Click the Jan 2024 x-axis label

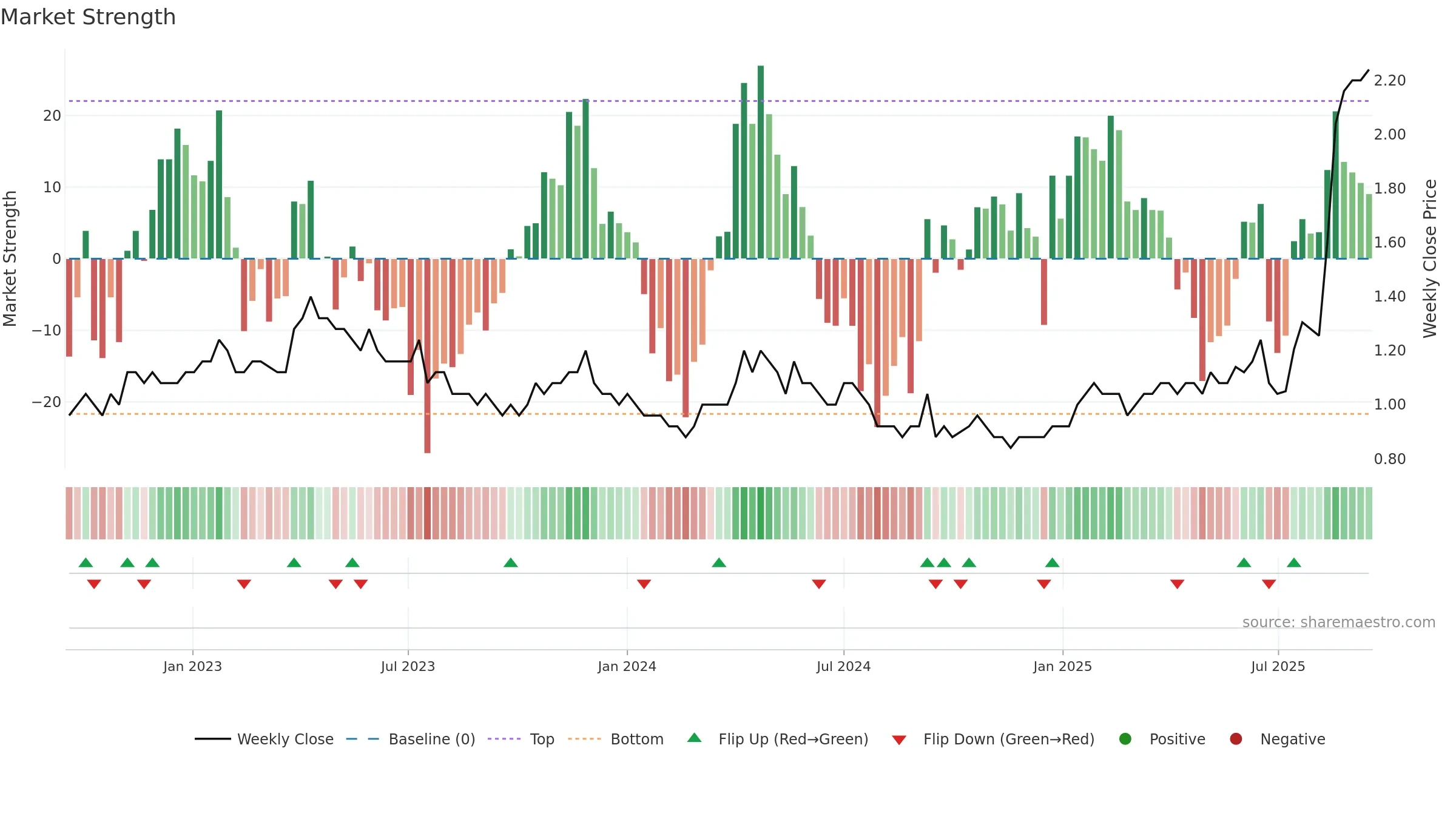(627, 666)
